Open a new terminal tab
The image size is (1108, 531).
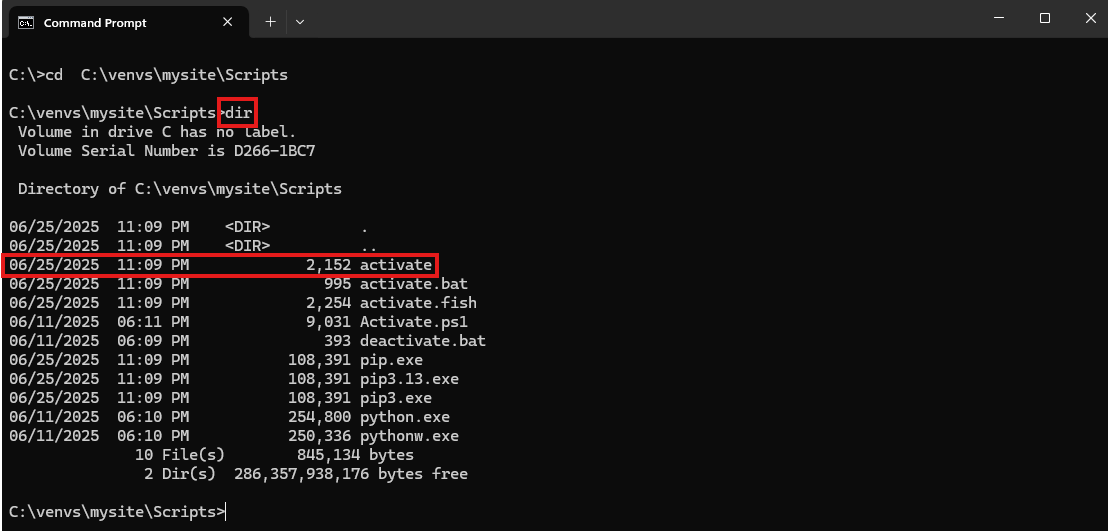point(270,22)
